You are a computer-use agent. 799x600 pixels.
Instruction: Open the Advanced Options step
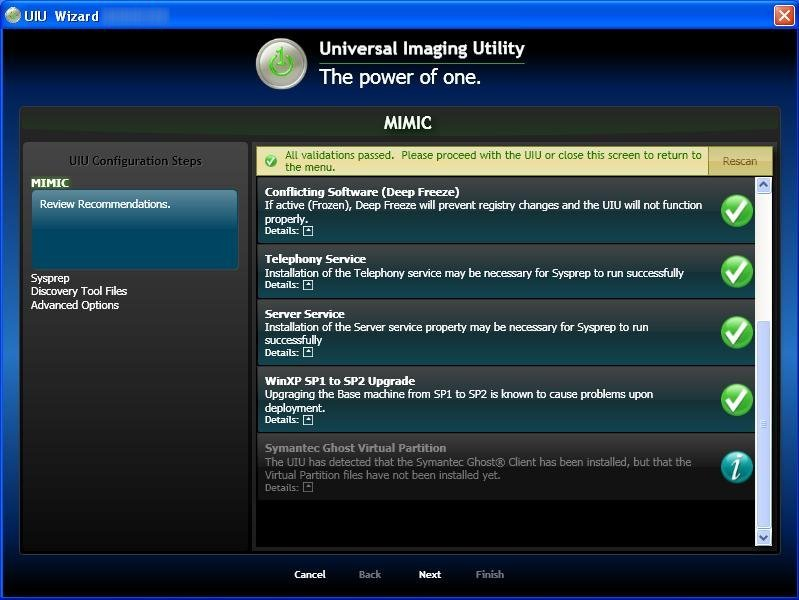pos(75,305)
